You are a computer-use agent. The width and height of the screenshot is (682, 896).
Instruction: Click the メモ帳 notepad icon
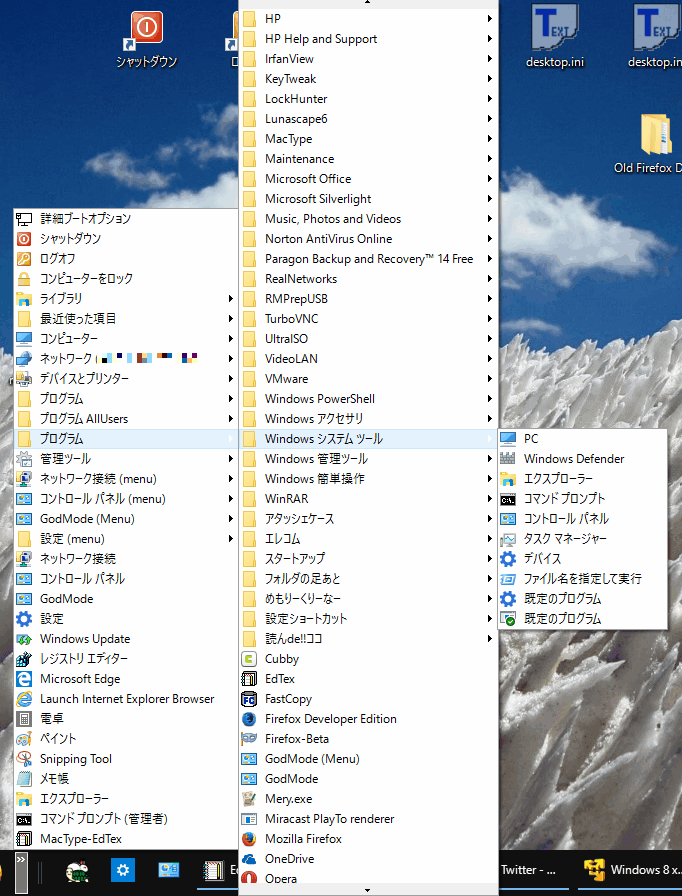click(24, 779)
